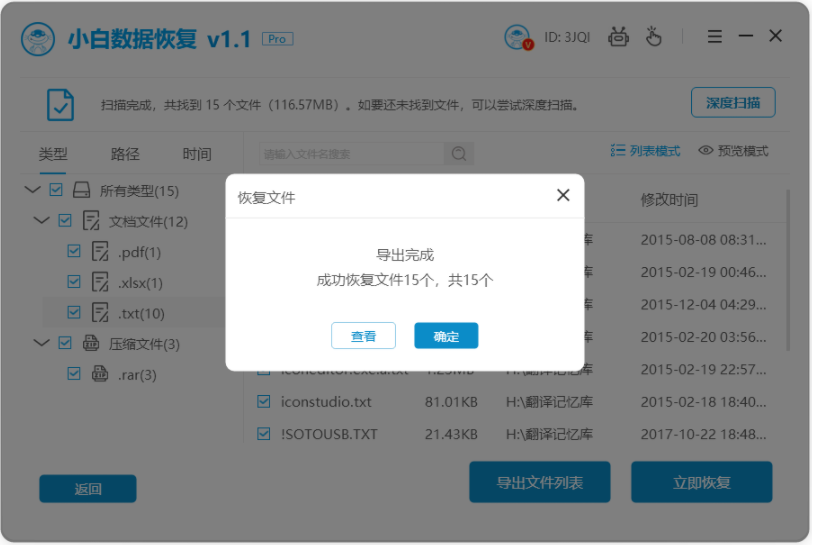Click the user avatar icon
This screenshot has height=546, width=815.
point(518,37)
